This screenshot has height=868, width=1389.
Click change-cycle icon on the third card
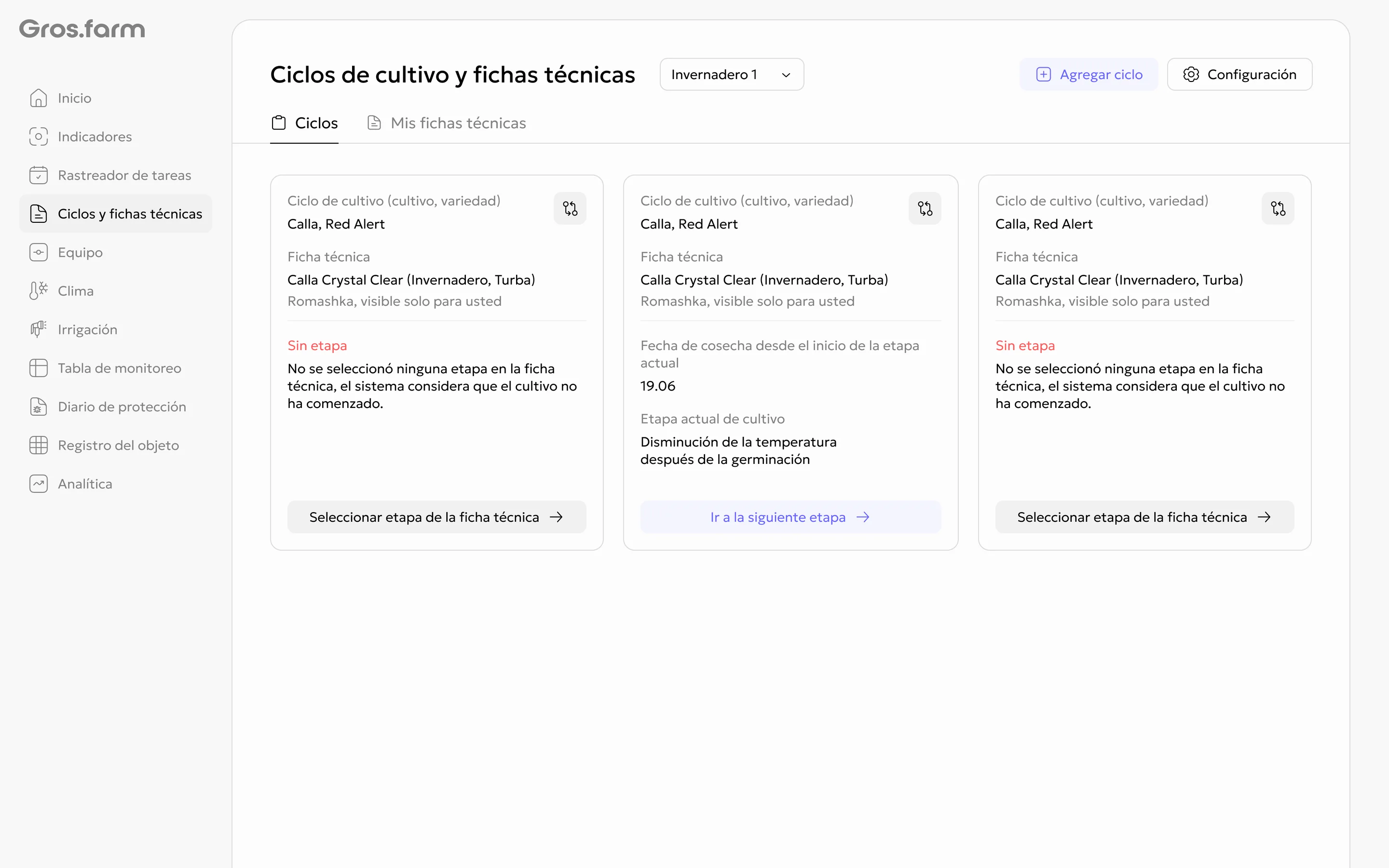click(1278, 208)
